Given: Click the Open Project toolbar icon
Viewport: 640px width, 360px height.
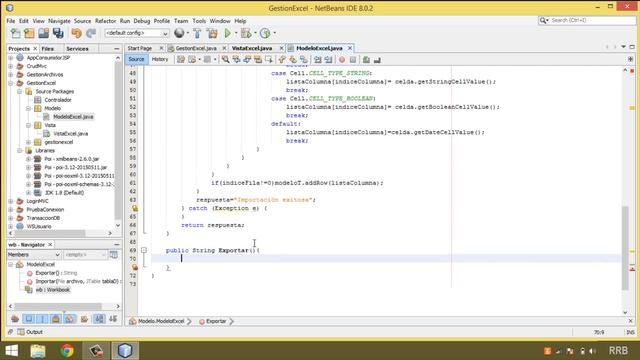Looking at the screenshot, I should tap(43, 33).
